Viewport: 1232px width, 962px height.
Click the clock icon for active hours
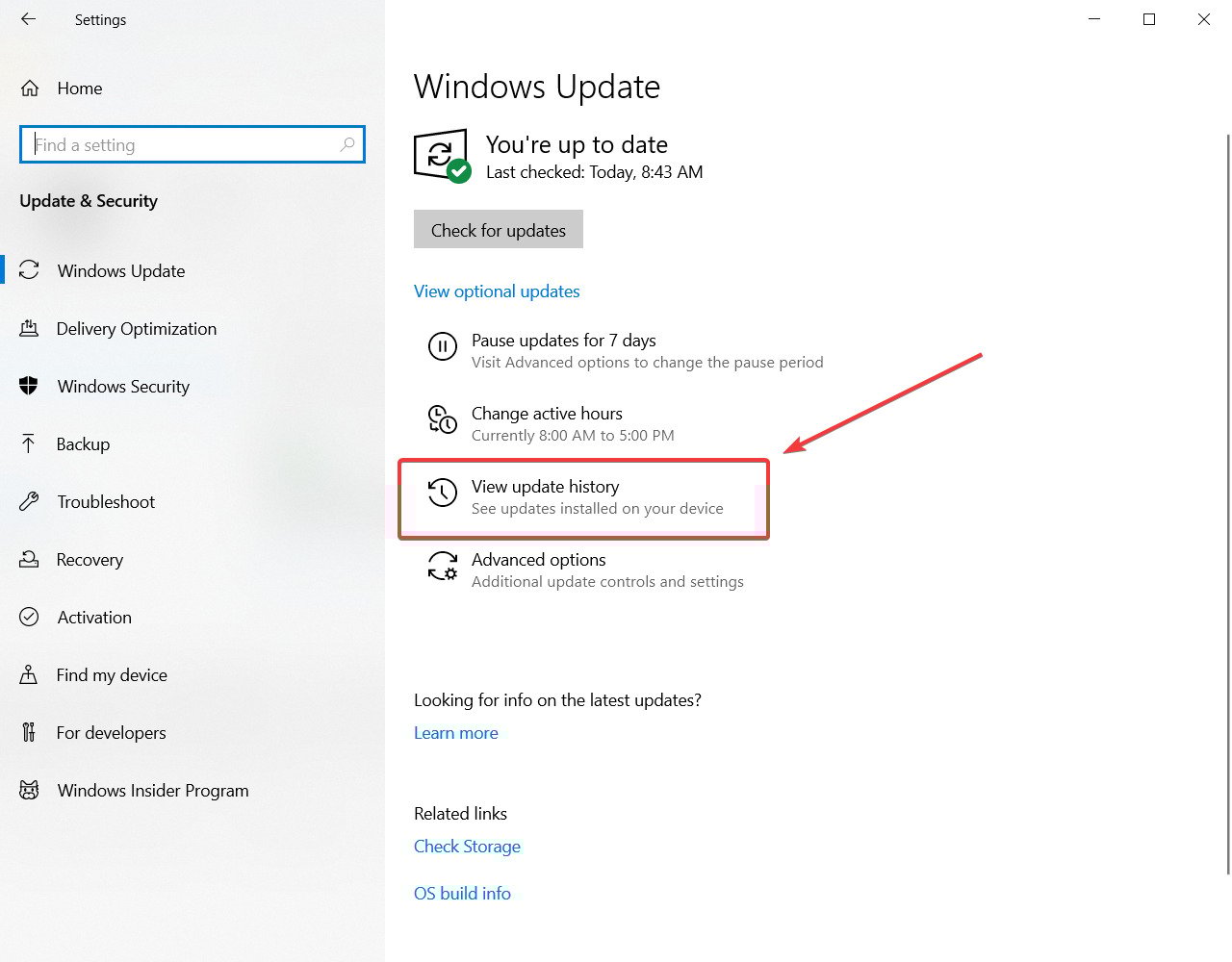pyautogui.click(x=443, y=419)
